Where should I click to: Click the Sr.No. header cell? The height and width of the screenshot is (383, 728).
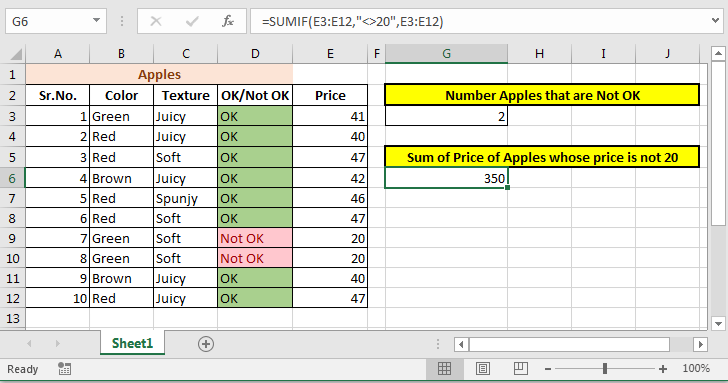(58, 95)
